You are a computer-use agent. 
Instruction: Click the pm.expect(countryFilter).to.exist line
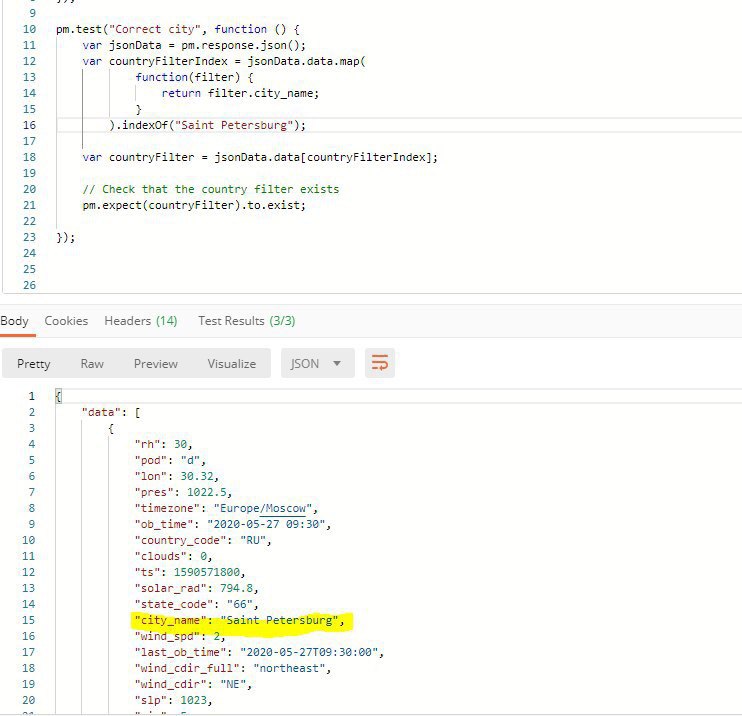pyautogui.click(x=194, y=205)
